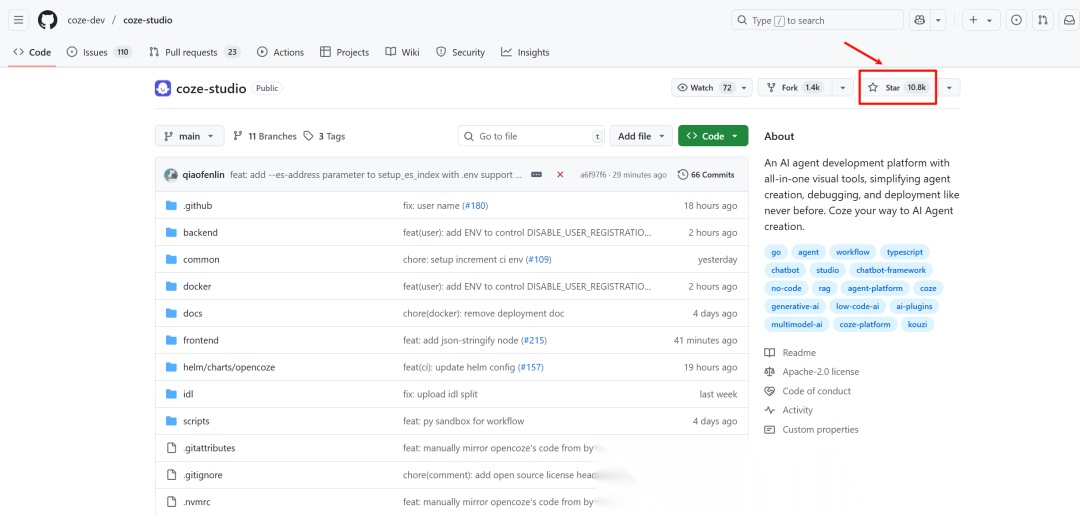Open the common folder
Screen dimensions: 1080x514
pos(201,260)
